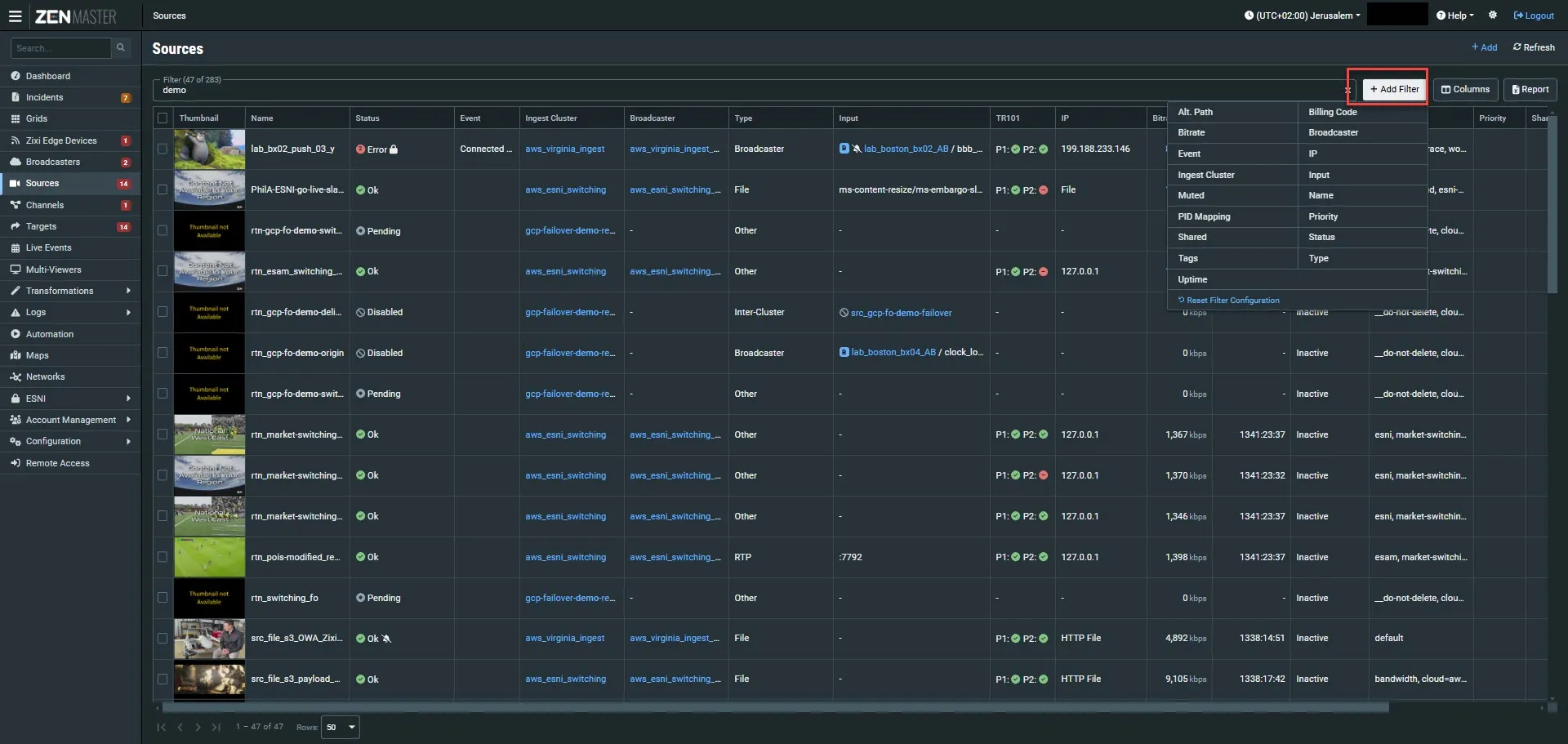This screenshot has width=1568, height=744.
Task: Click the Report button
Action: pyautogui.click(x=1530, y=89)
